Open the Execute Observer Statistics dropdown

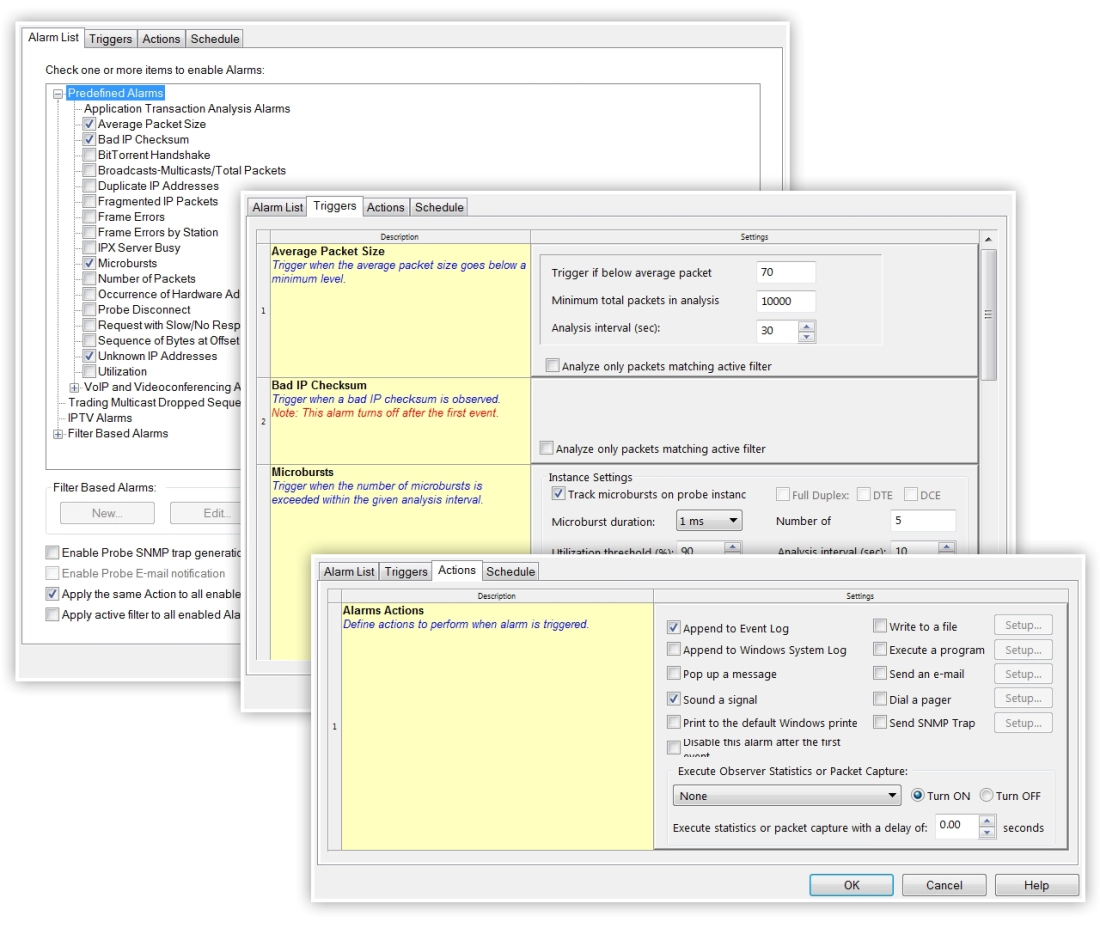pyautogui.click(x=787, y=796)
